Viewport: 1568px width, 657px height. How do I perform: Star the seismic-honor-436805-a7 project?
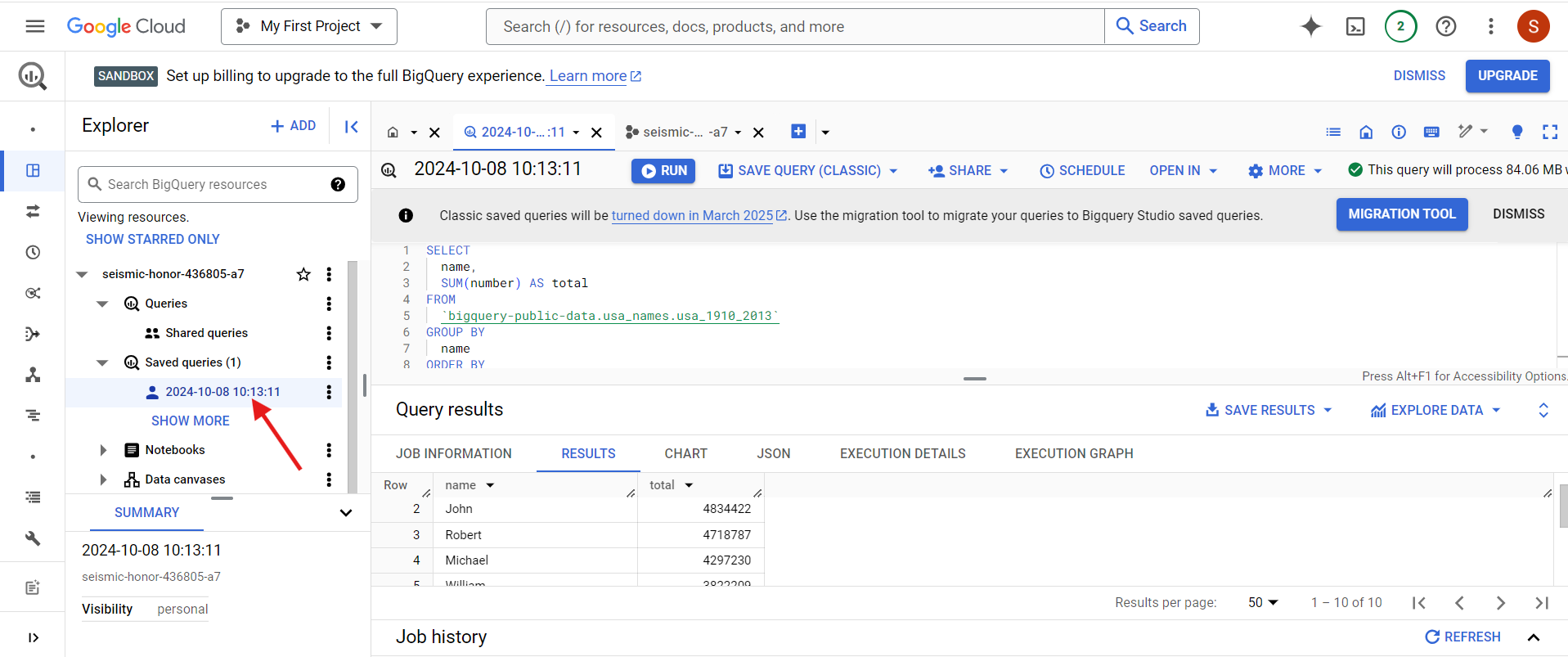pyautogui.click(x=303, y=274)
